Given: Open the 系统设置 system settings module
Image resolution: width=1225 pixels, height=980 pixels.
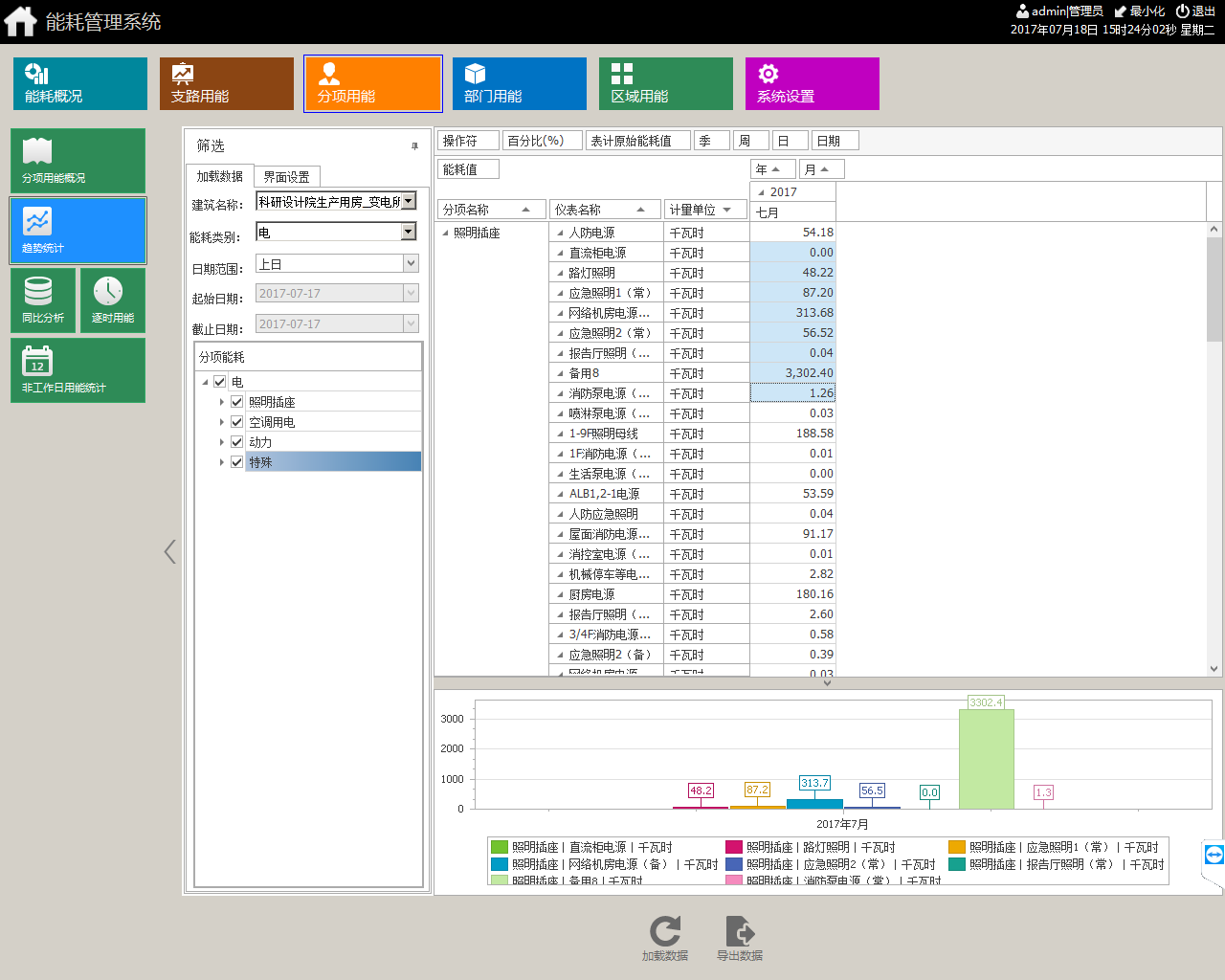Looking at the screenshot, I should [813, 83].
